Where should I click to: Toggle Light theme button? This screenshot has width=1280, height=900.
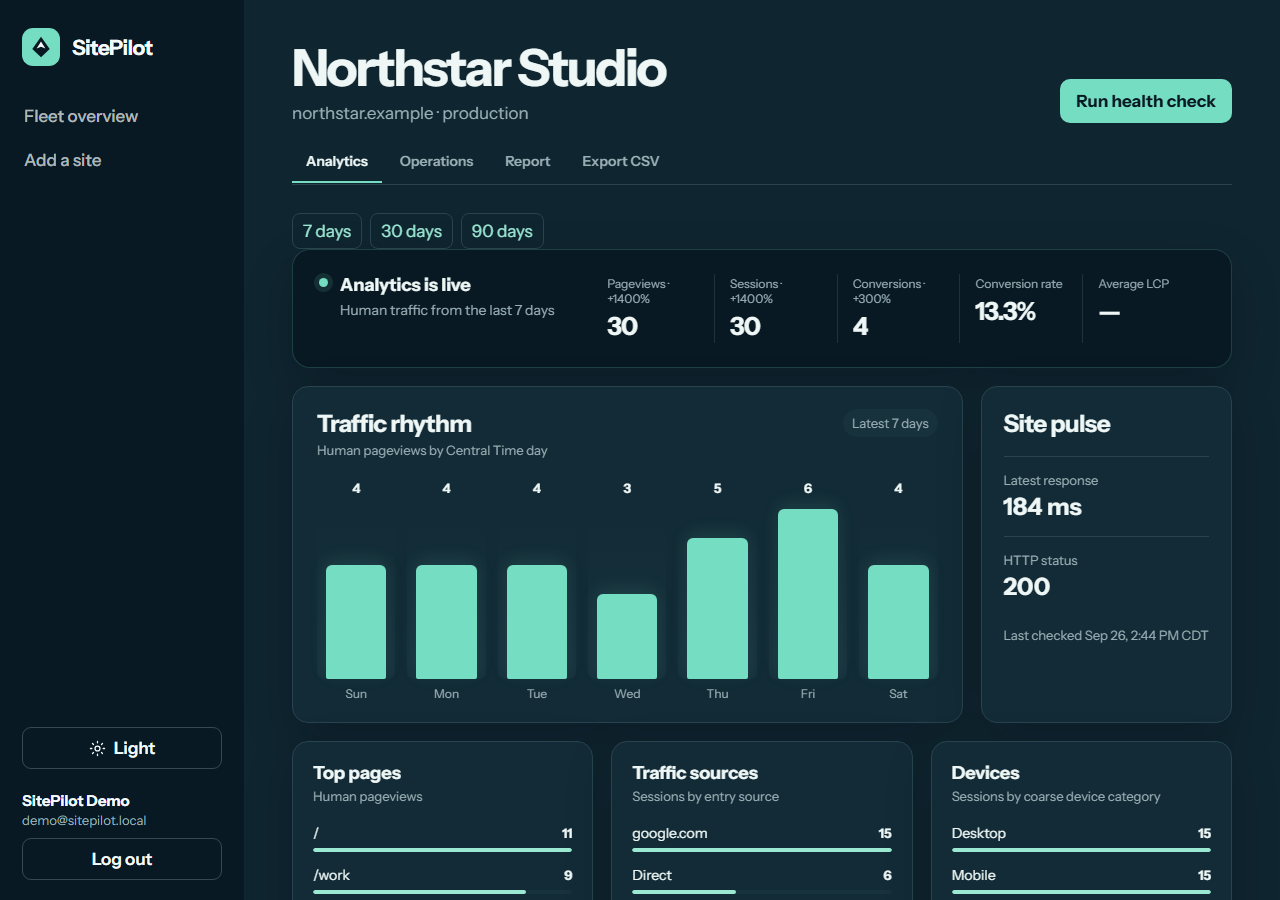(x=122, y=748)
